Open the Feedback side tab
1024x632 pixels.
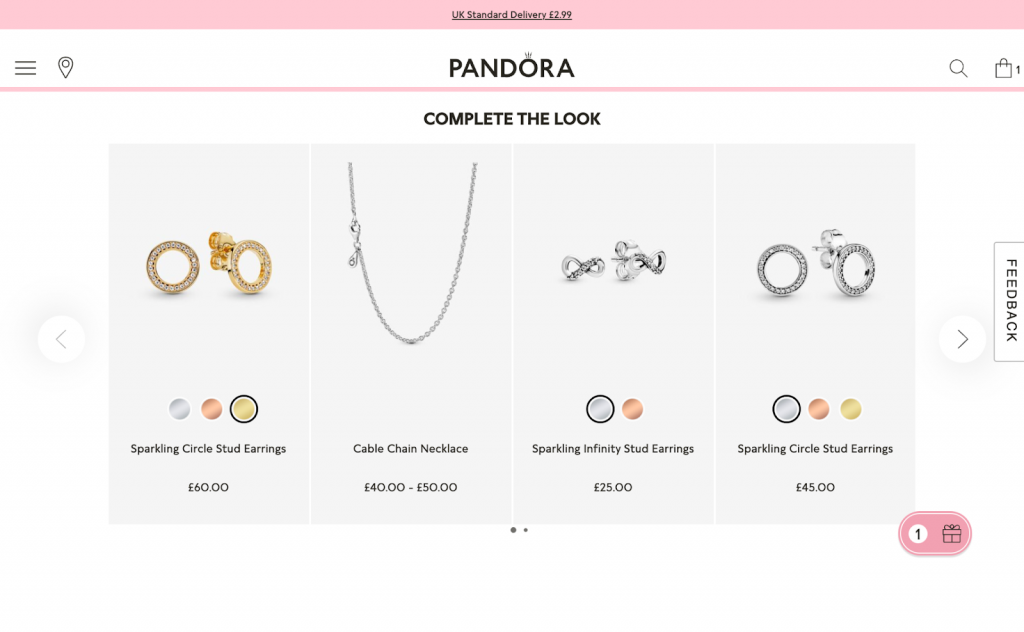[1012, 301]
